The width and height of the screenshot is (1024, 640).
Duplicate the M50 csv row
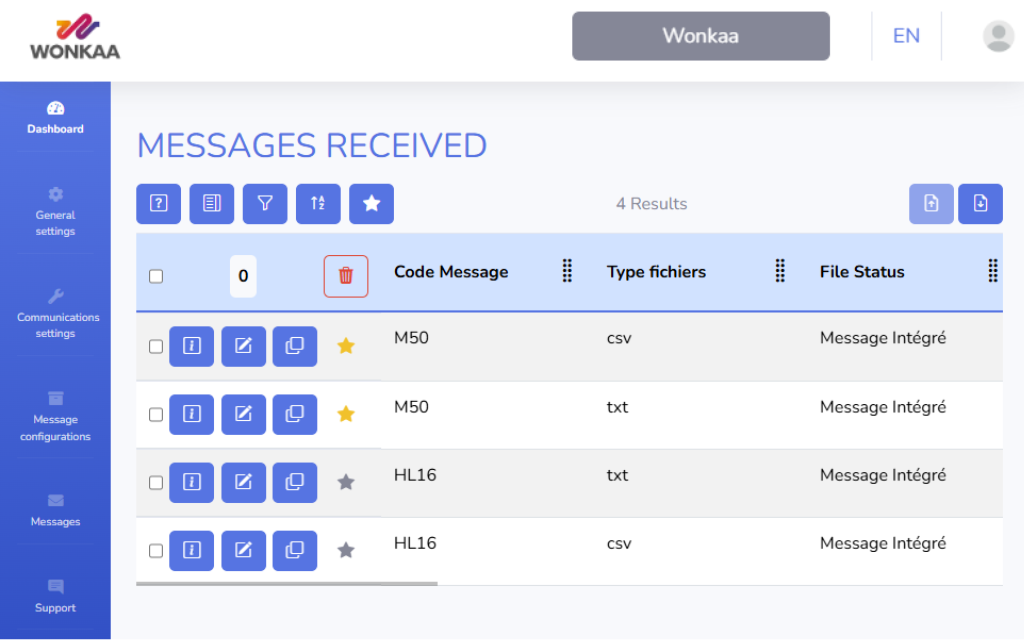[295, 346]
